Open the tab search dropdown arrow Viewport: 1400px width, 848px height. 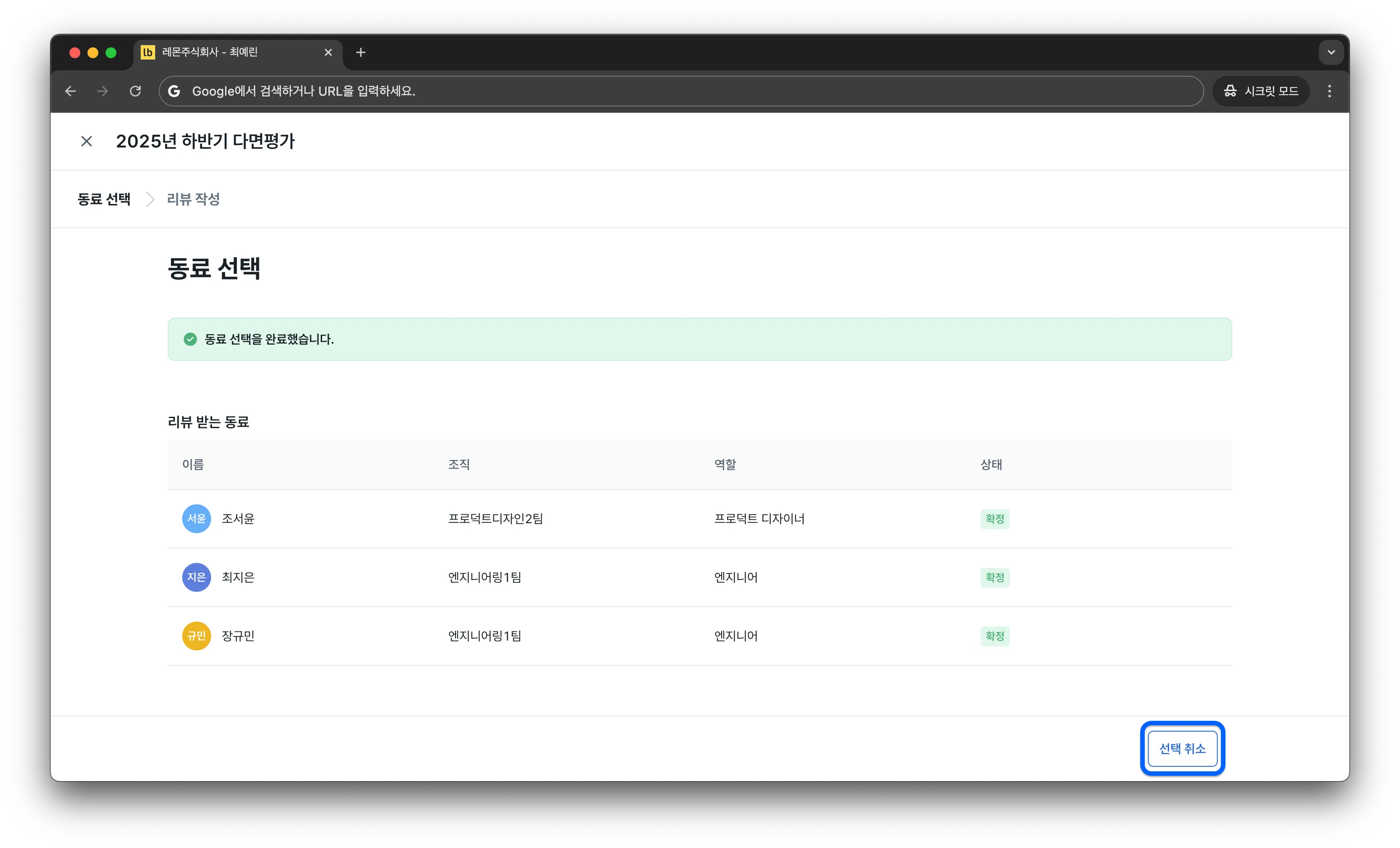1331,52
